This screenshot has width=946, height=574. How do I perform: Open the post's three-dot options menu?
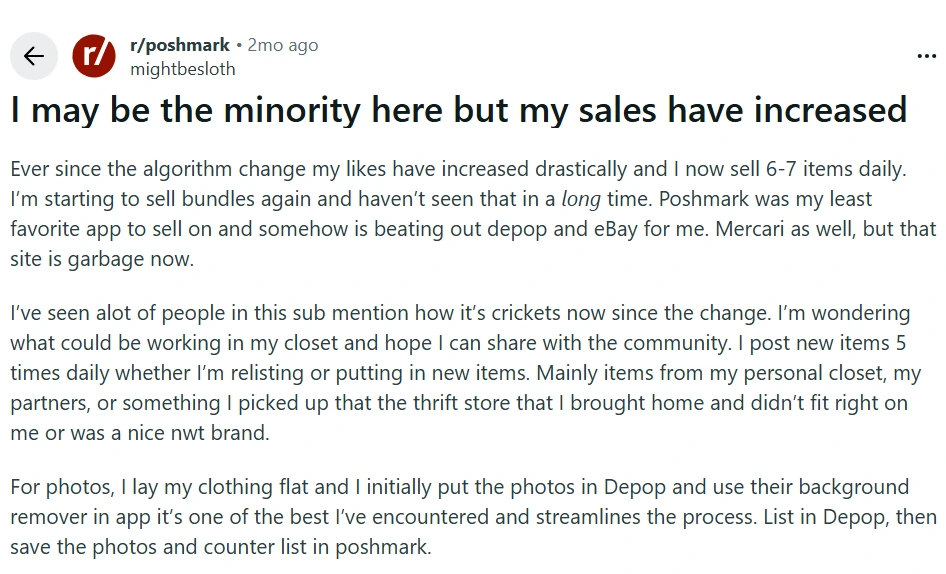click(926, 56)
